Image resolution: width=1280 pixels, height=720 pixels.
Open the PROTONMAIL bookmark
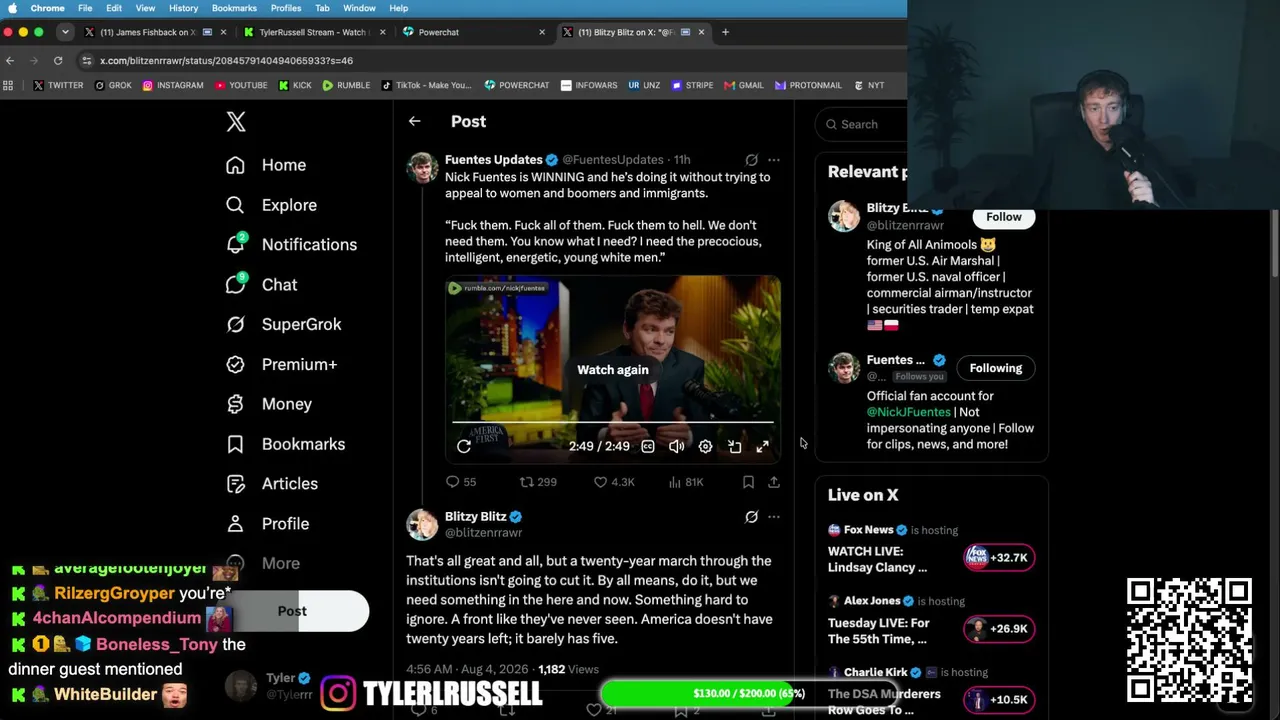808,85
